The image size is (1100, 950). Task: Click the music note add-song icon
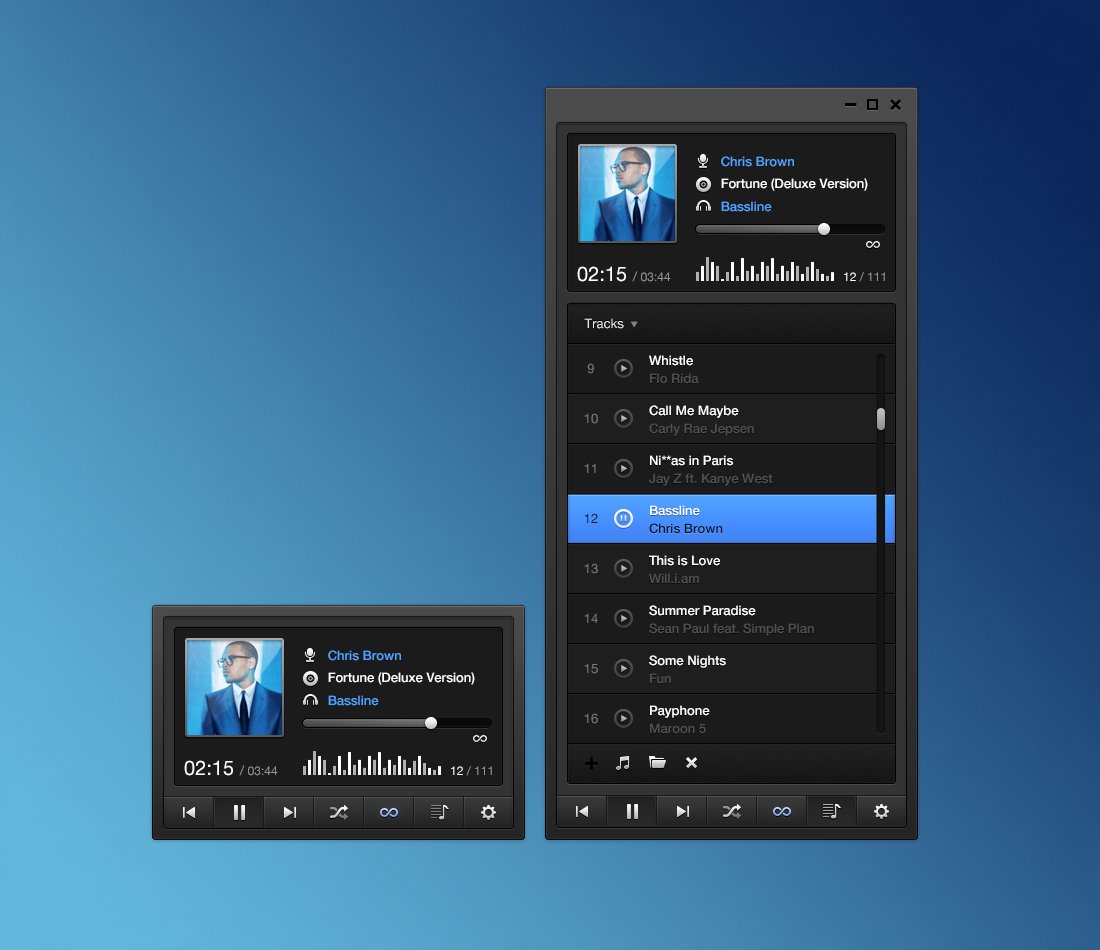(623, 763)
